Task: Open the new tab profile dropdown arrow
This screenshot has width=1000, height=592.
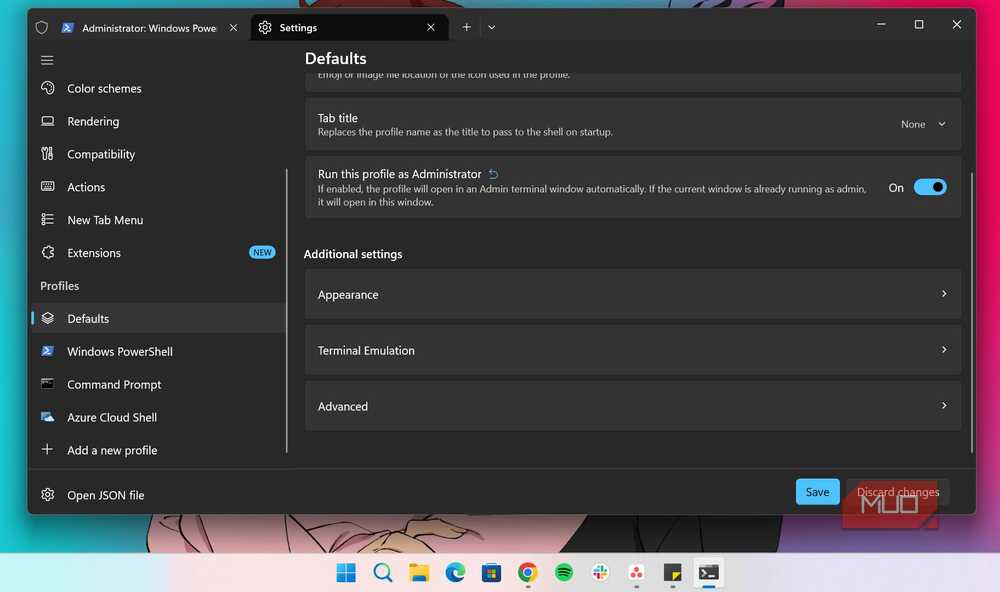Action: click(x=492, y=27)
